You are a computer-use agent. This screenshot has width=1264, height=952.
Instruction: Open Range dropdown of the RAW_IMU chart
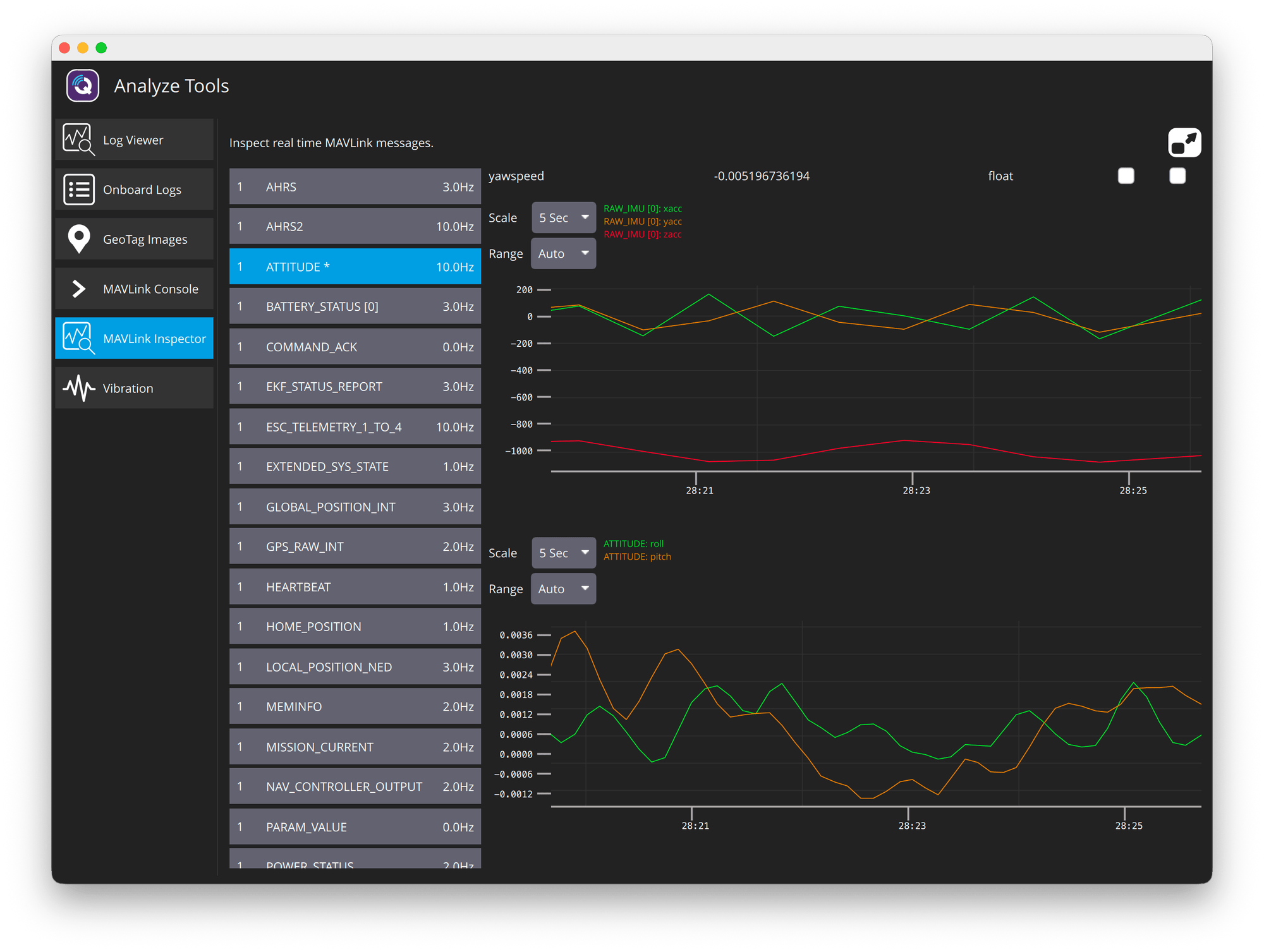click(x=563, y=253)
